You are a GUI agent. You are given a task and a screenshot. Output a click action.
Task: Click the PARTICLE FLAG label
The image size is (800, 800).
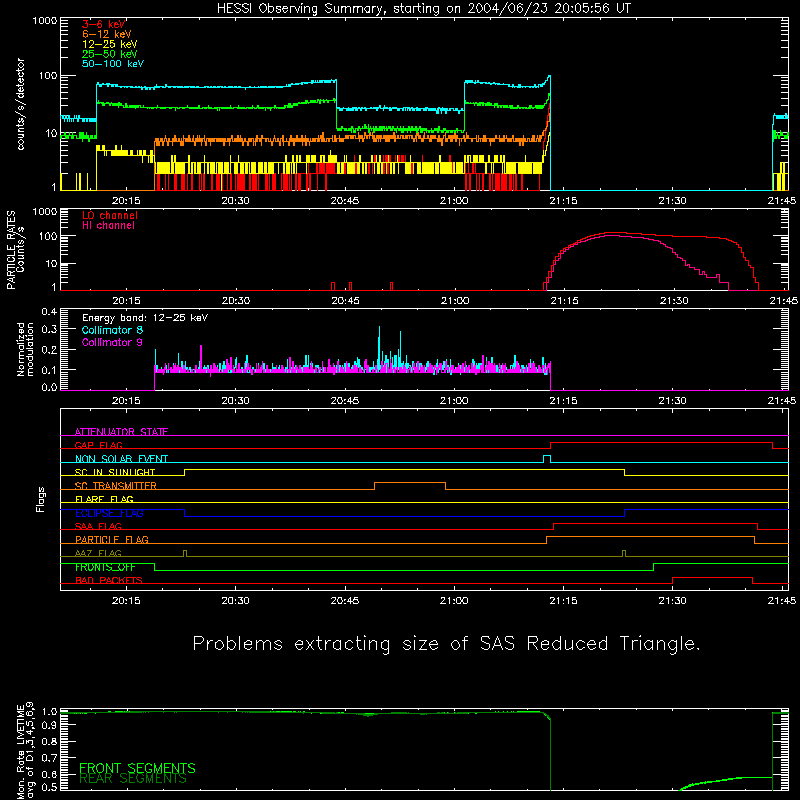click(112, 539)
